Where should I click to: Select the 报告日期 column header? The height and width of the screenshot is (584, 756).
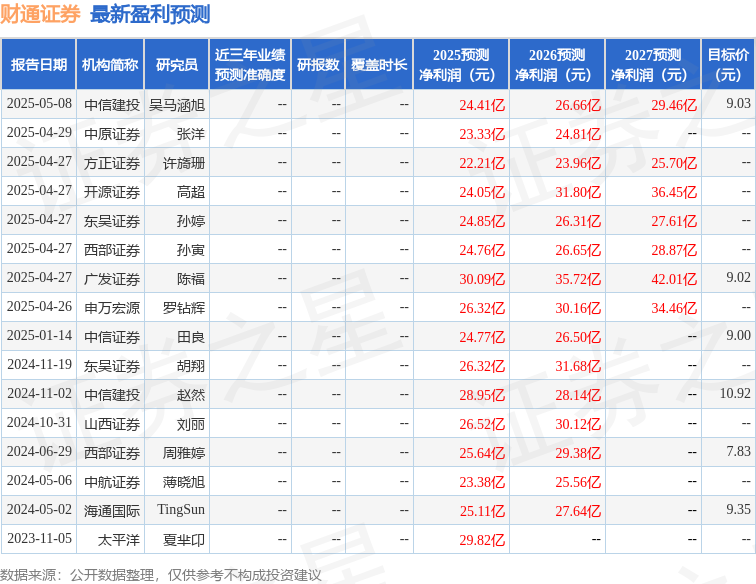pyautogui.click(x=39, y=65)
